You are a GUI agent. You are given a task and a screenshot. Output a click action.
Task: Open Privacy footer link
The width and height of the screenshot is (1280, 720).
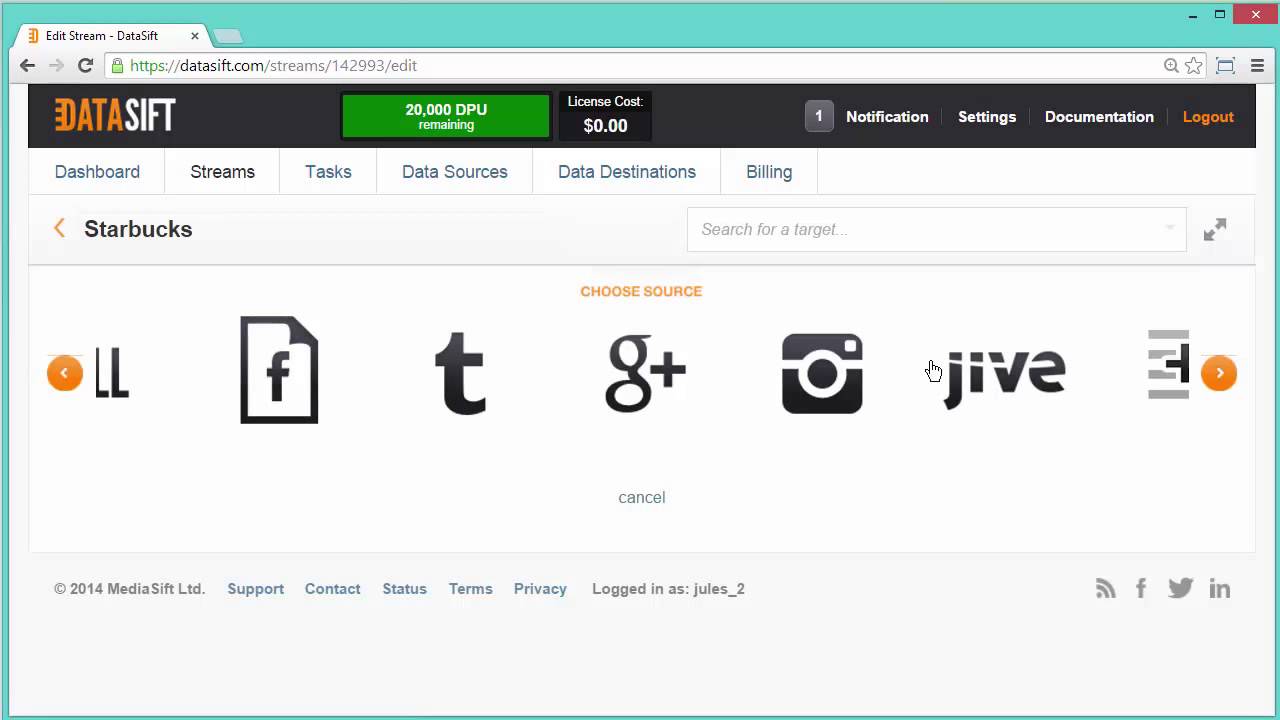[540, 589]
